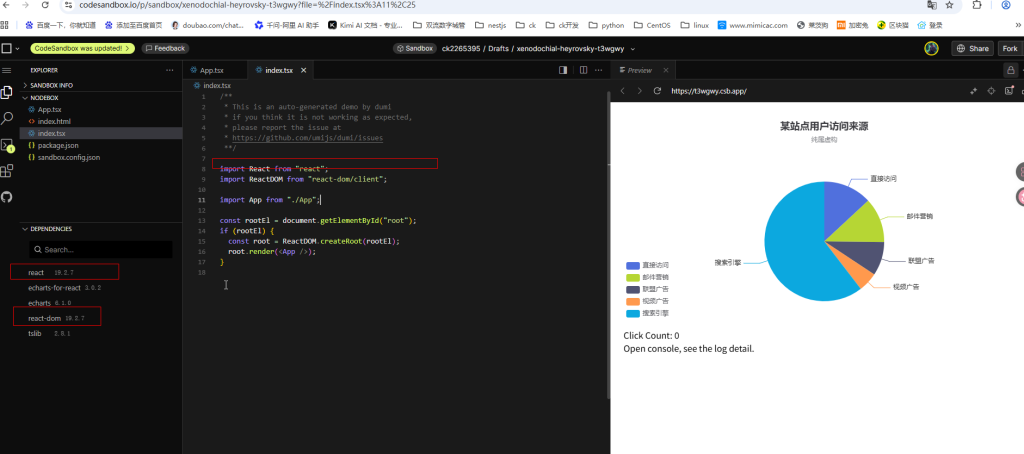The height and width of the screenshot is (454, 1024).
Task: Collapse the DEPENDENCIES section
Action: [101, 229]
